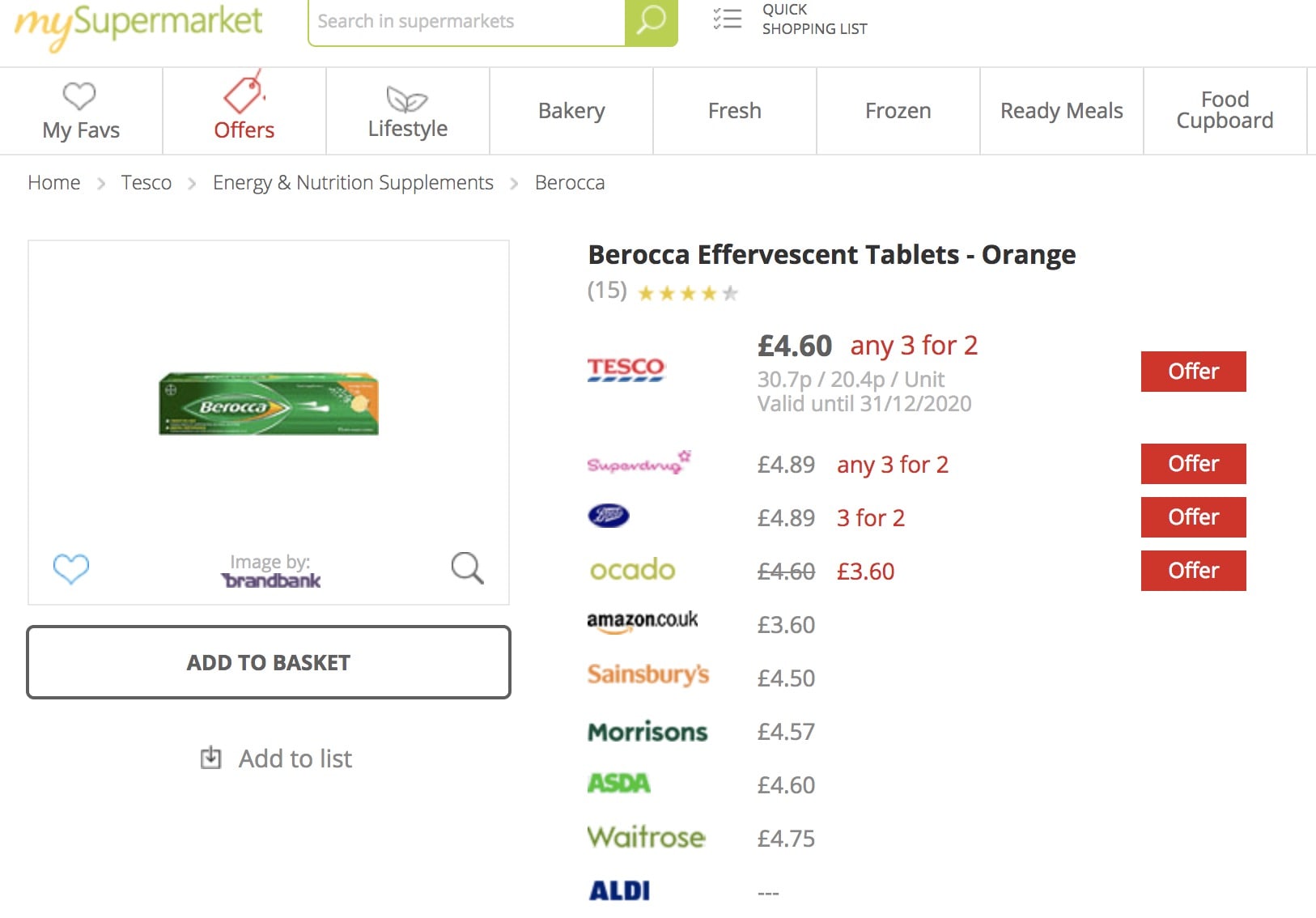
Task: Click the Offer button for Ocado
Action: pos(1193,571)
